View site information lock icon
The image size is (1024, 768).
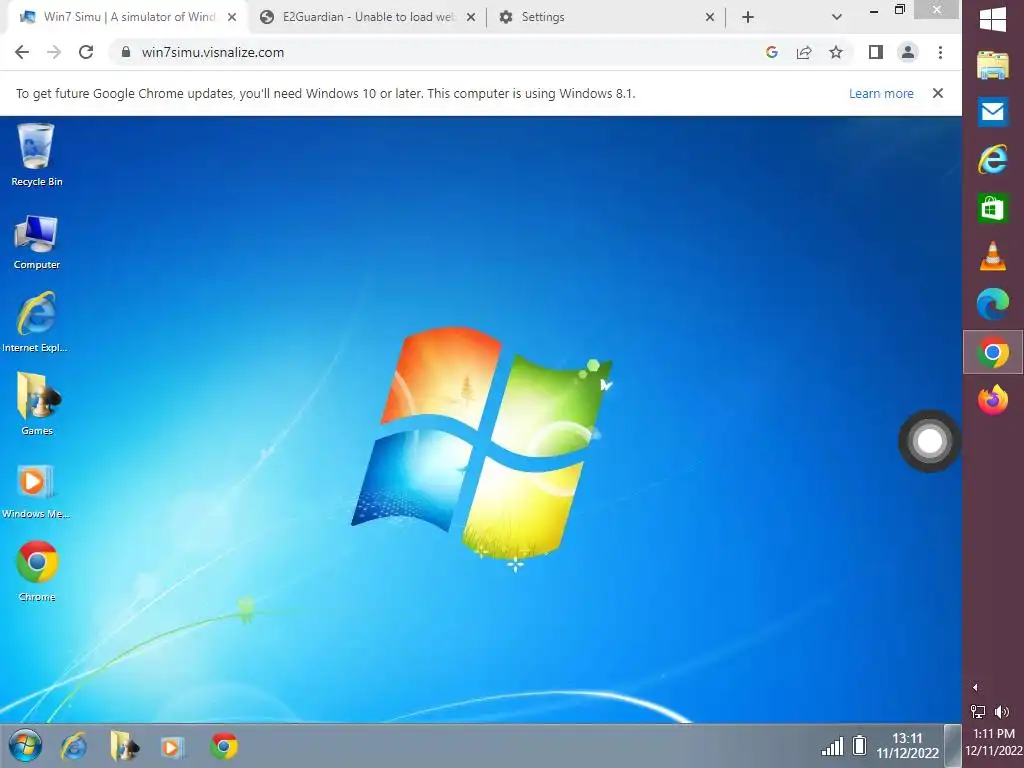(126, 52)
